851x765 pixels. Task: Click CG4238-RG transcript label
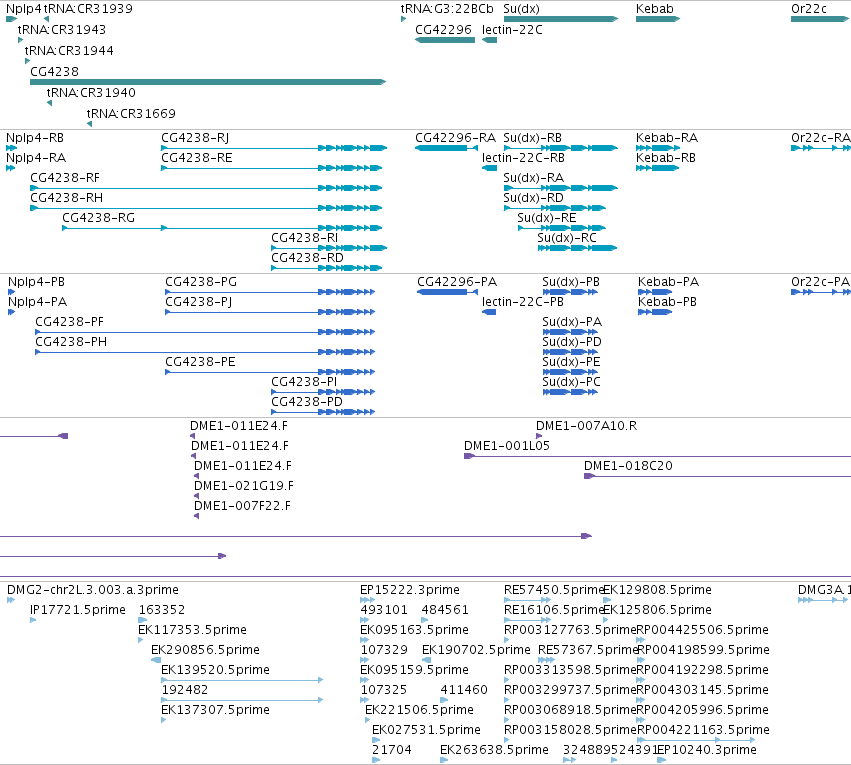coord(99,218)
